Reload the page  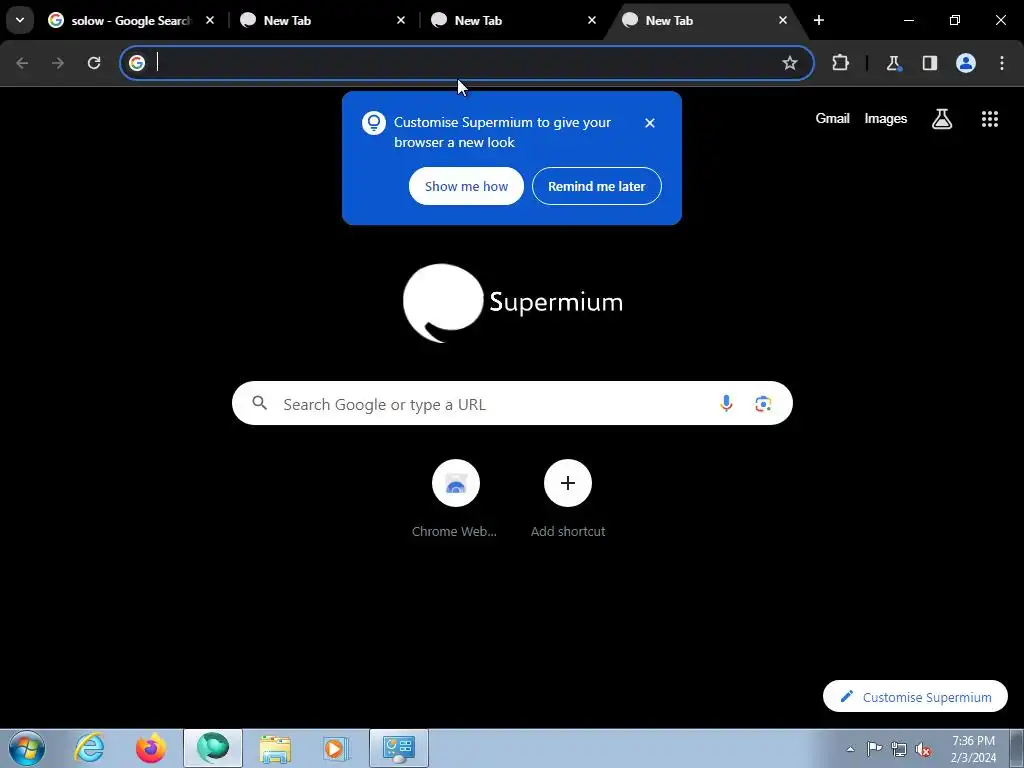point(94,63)
